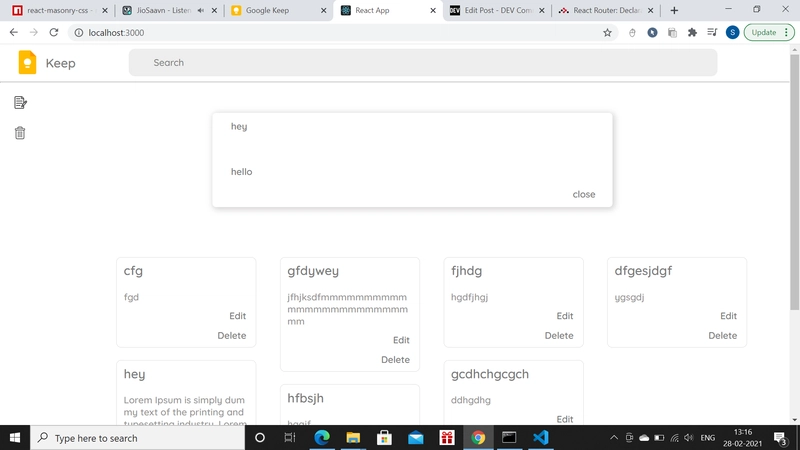Click the 'hey' note card title
The image size is (800, 450).
tap(134, 374)
